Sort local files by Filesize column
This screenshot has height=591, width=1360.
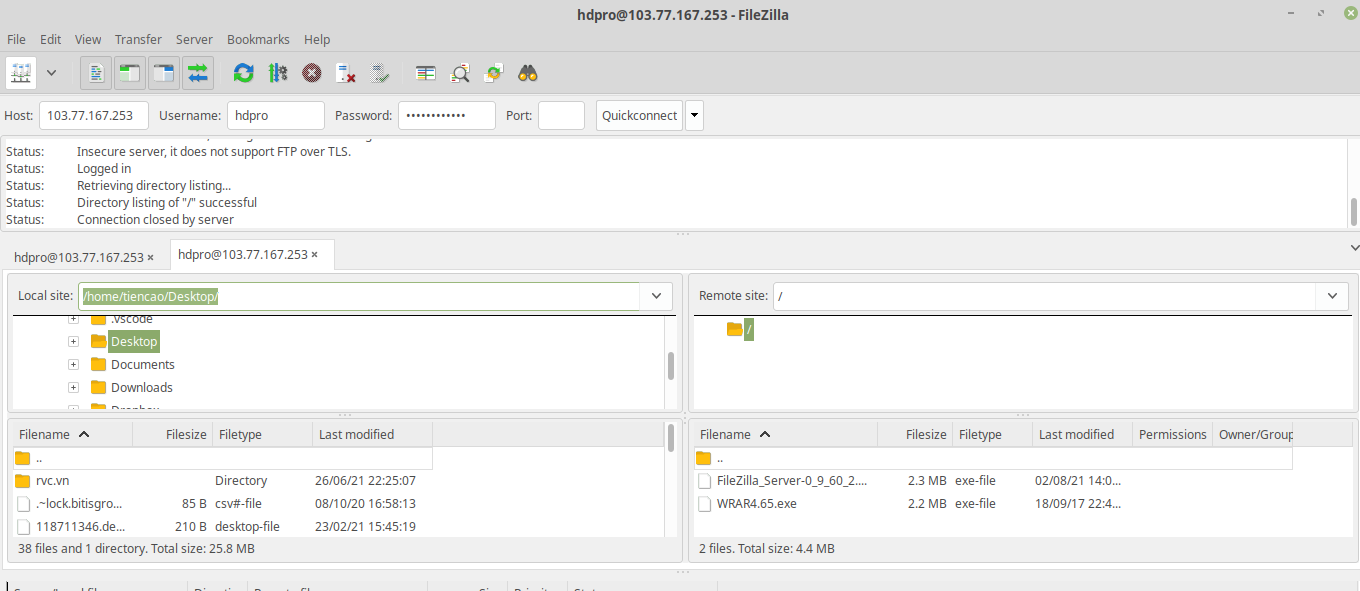coord(173,435)
